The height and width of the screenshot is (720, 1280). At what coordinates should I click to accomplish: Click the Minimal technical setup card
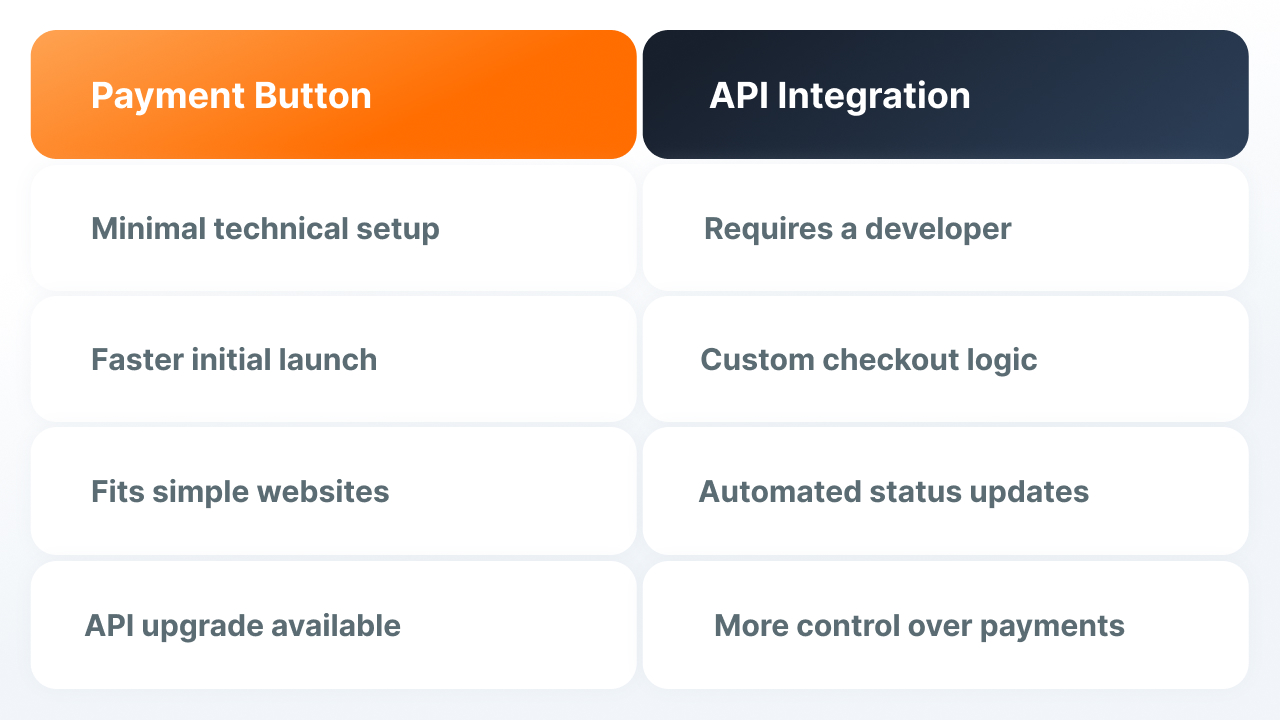(x=334, y=228)
